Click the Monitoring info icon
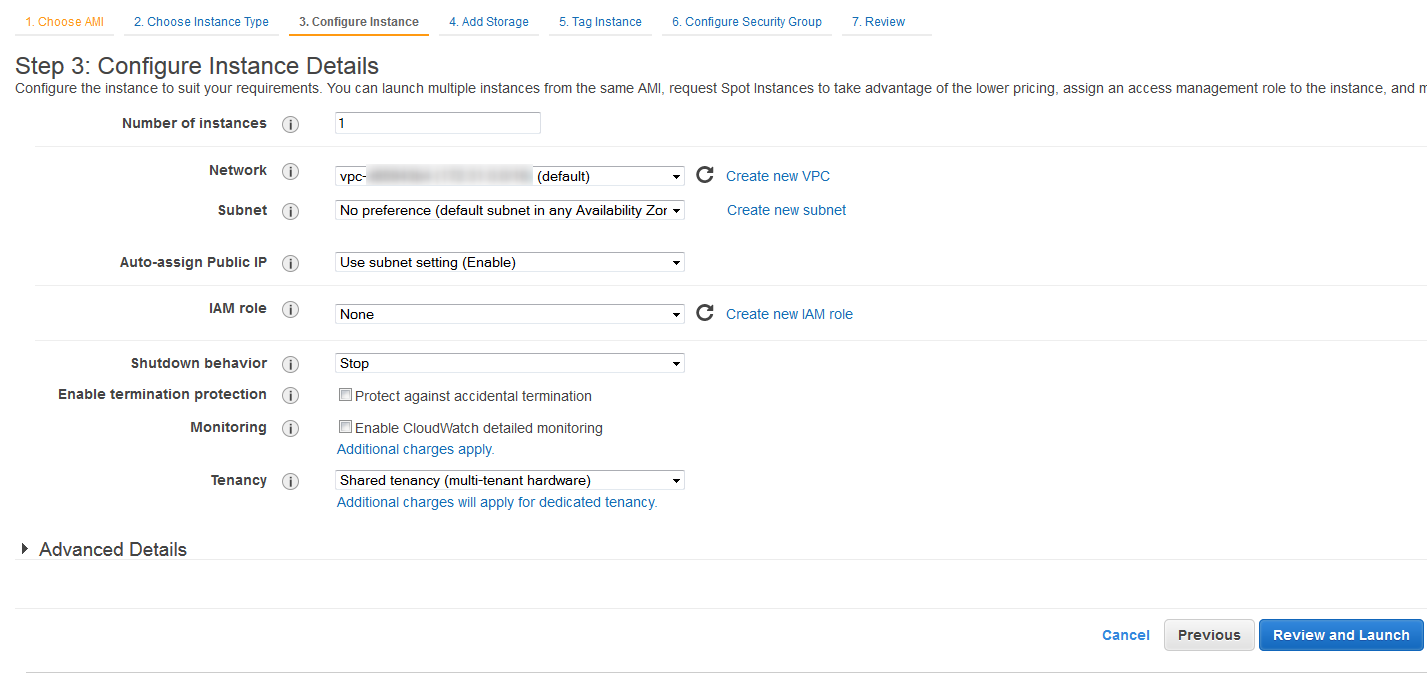 [x=290, y=428]
